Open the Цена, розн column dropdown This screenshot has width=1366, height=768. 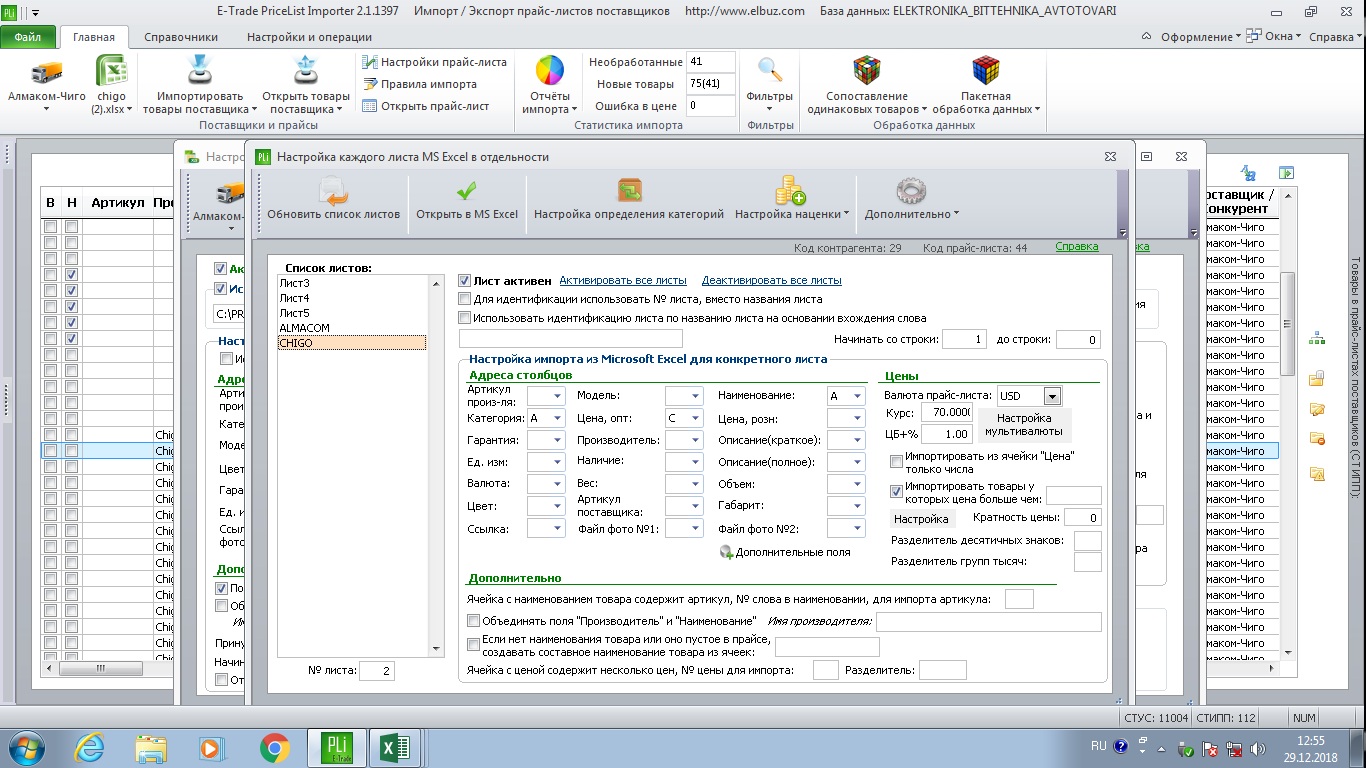(857, 418)
